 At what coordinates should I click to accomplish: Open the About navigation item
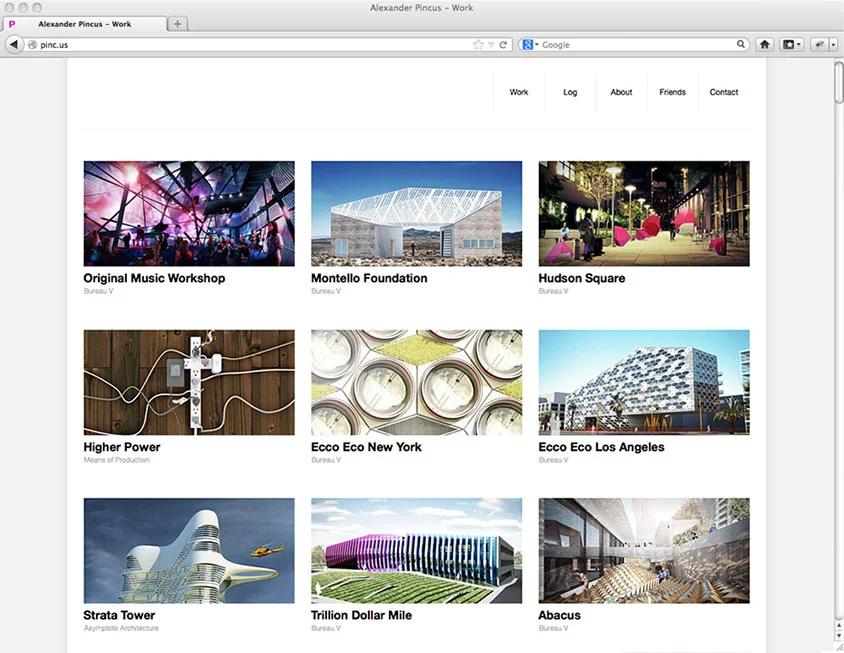click(x=621, y=92)
